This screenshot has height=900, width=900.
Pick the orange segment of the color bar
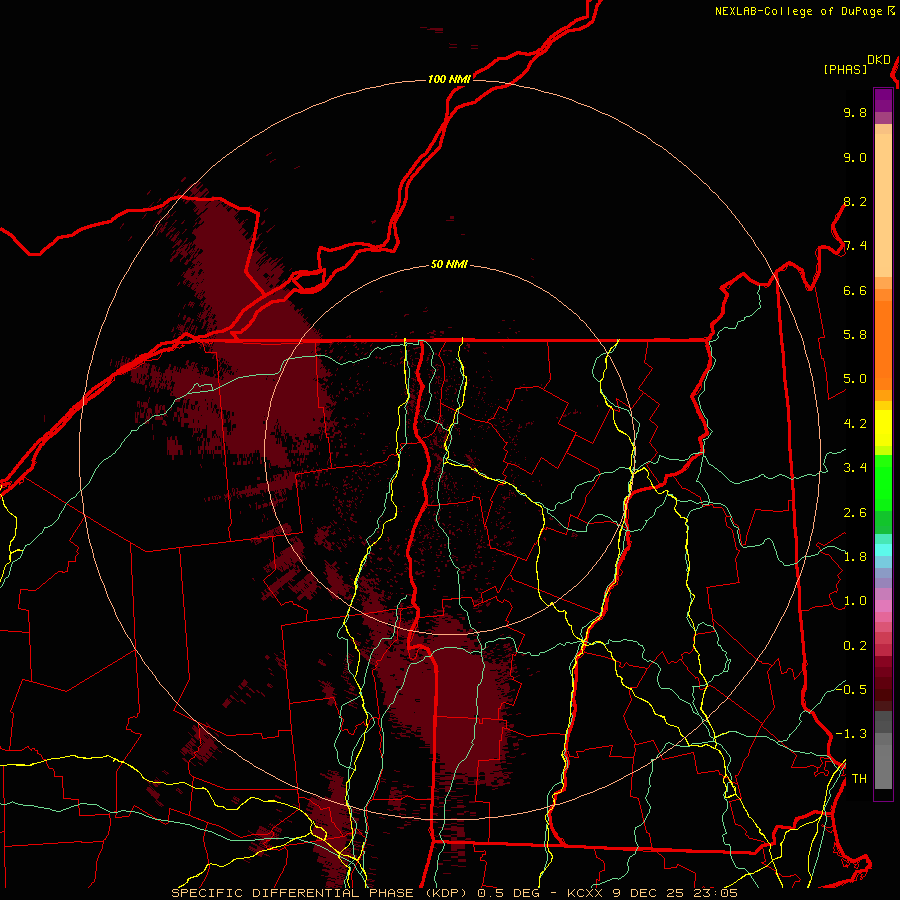click(883, 345)
